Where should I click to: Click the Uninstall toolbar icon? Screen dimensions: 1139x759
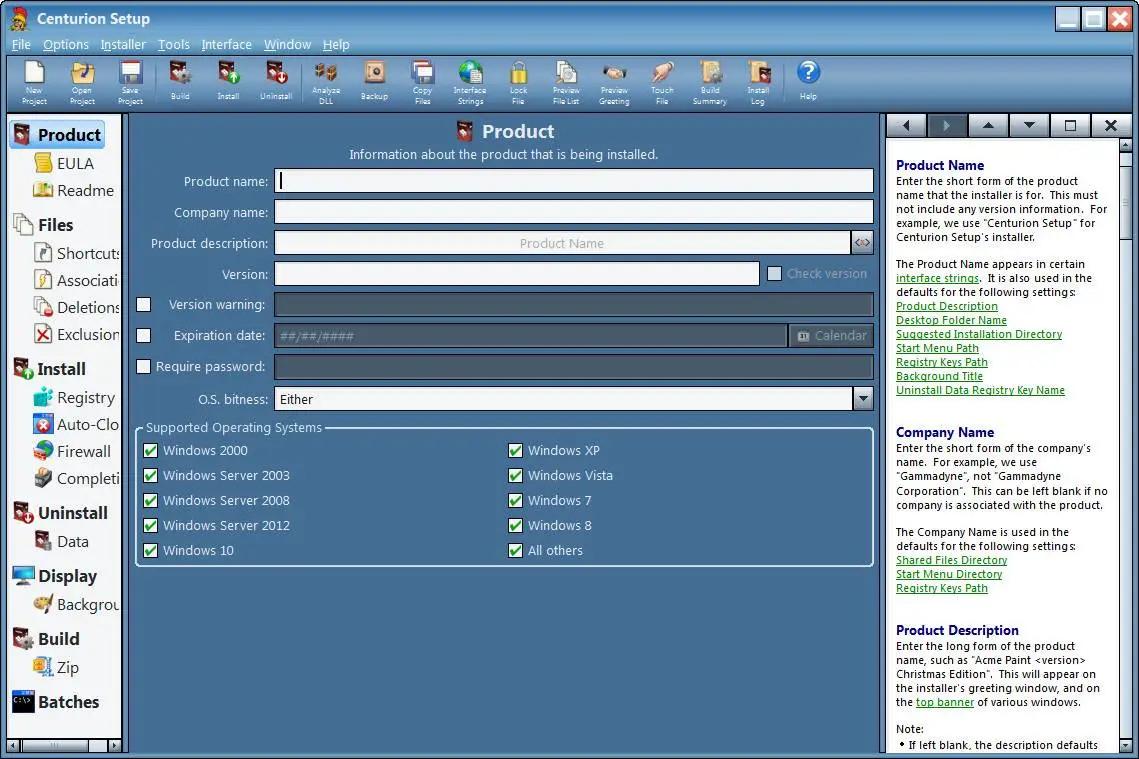point(276,80)
